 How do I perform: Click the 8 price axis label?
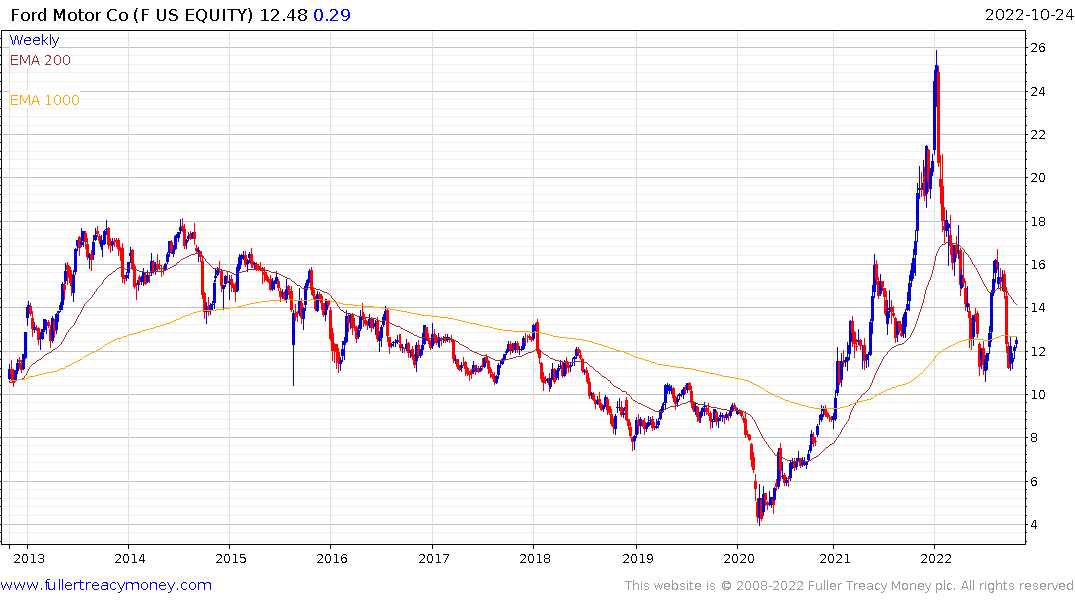pos(1034,437)
